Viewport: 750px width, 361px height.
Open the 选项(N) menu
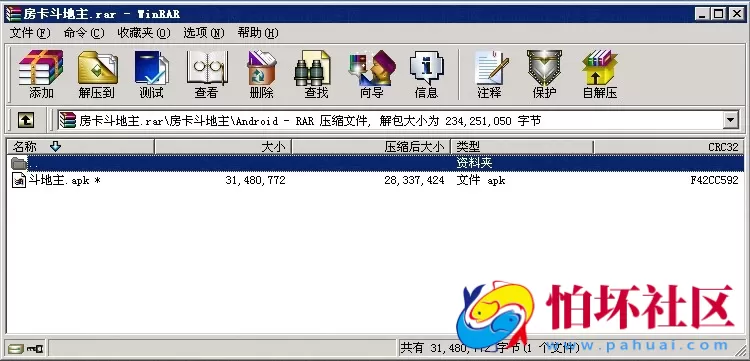click(x=204, y=33)
